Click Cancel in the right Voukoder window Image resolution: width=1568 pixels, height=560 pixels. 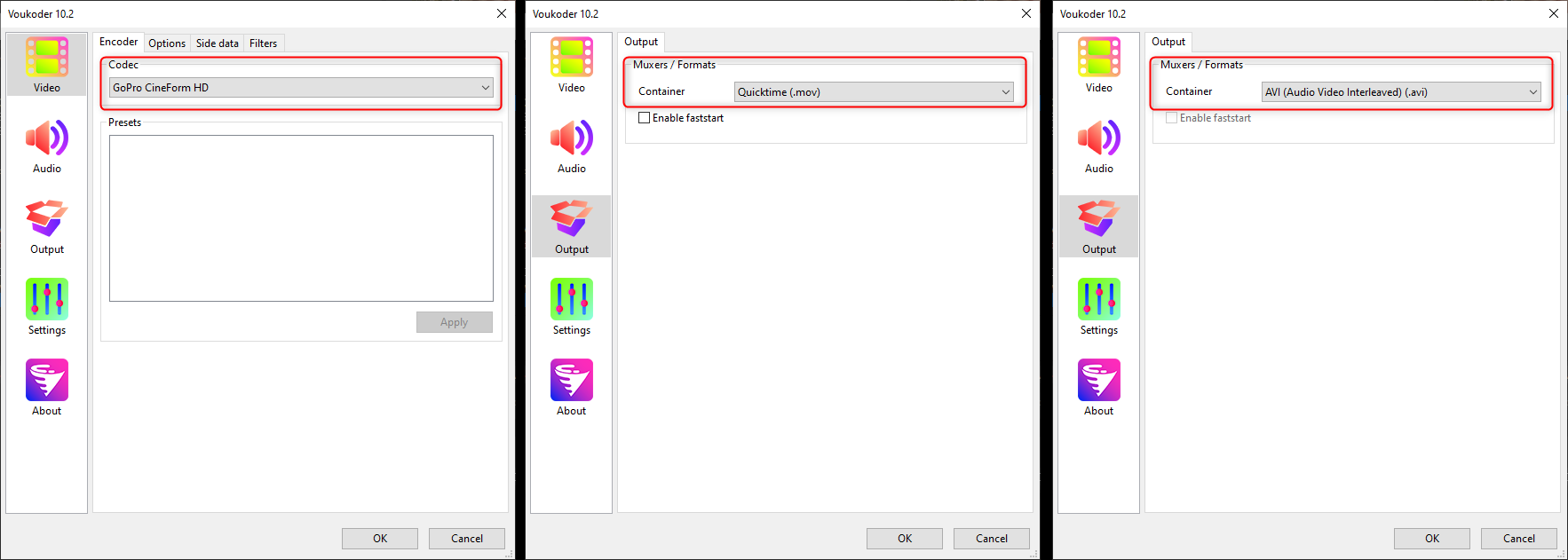click(x=1519, y=539)
